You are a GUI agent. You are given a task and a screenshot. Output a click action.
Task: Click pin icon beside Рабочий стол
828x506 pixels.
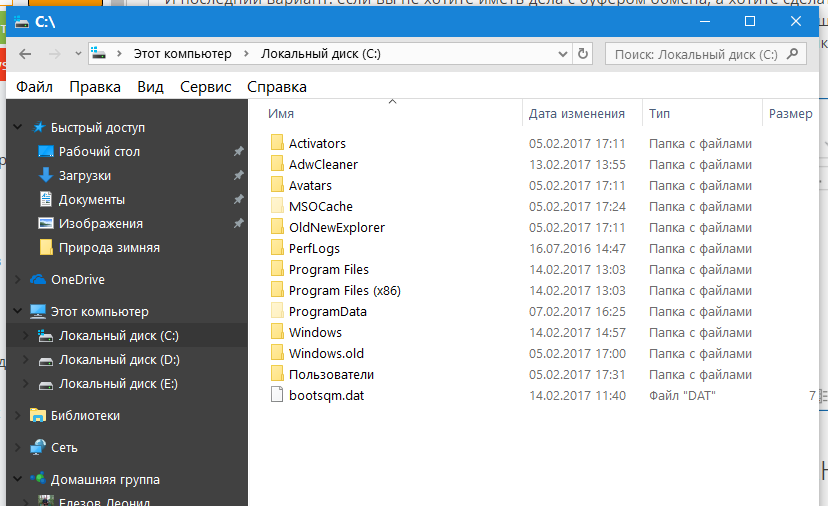coord(239,152)
